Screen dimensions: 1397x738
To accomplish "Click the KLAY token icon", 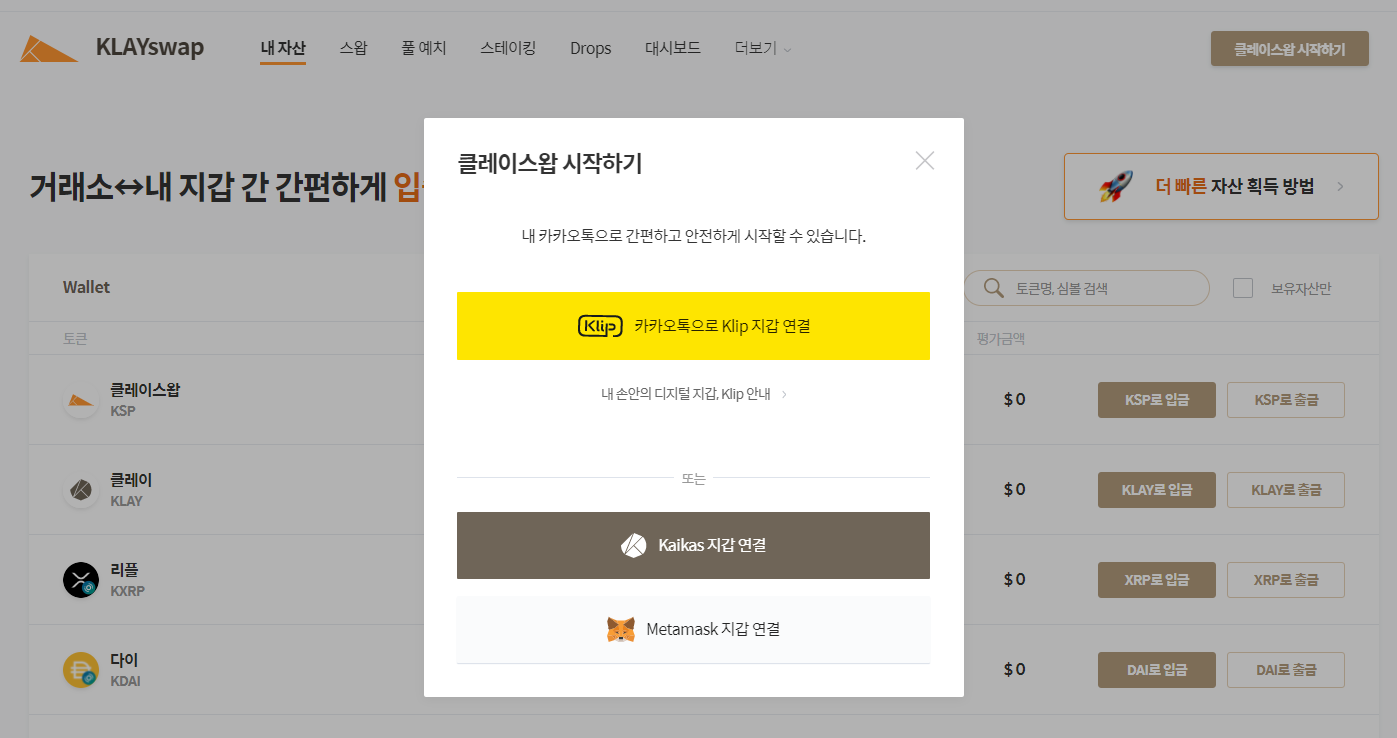I will pyautogui.click(x=81, y=490).
